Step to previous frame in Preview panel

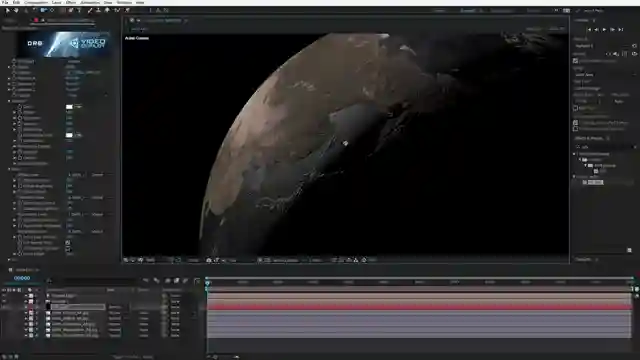point(597,29)
